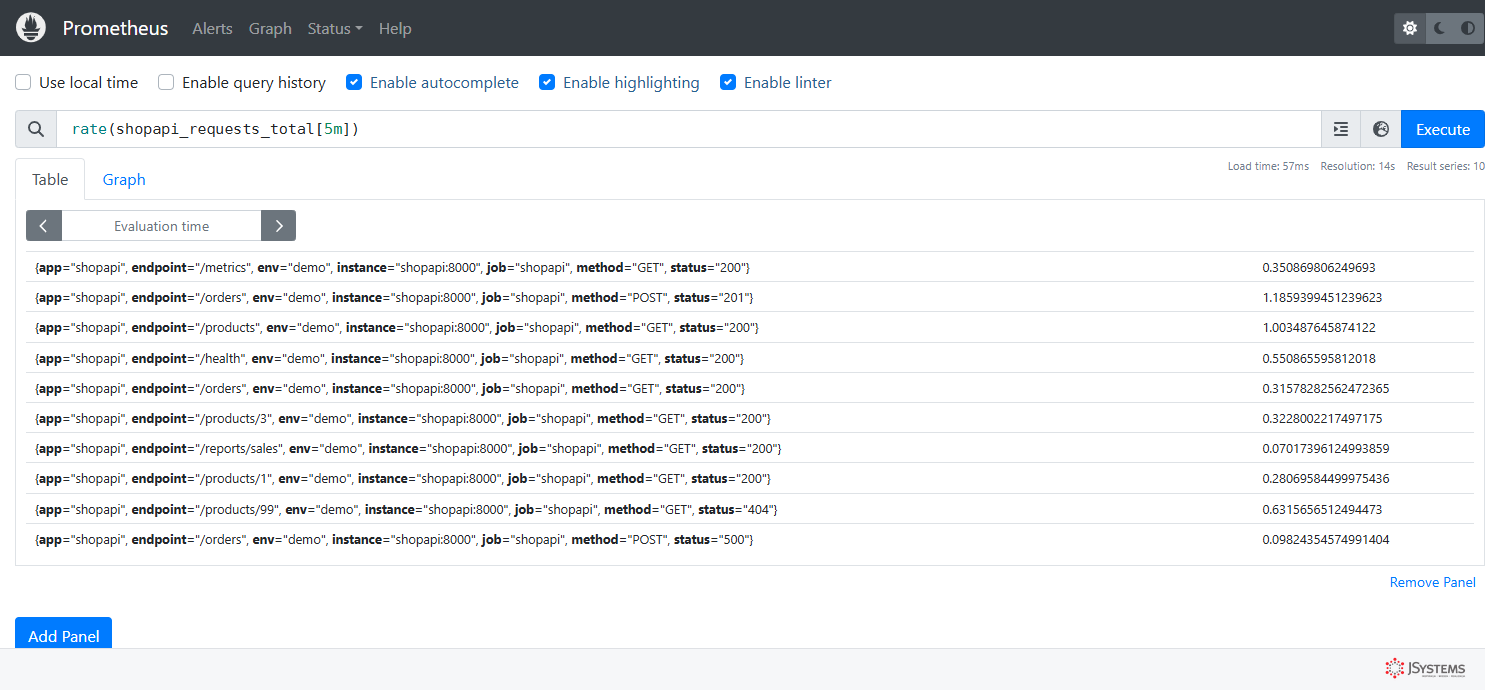
Task: Select the /orders GET status 200 row
Action: (750, 388)
